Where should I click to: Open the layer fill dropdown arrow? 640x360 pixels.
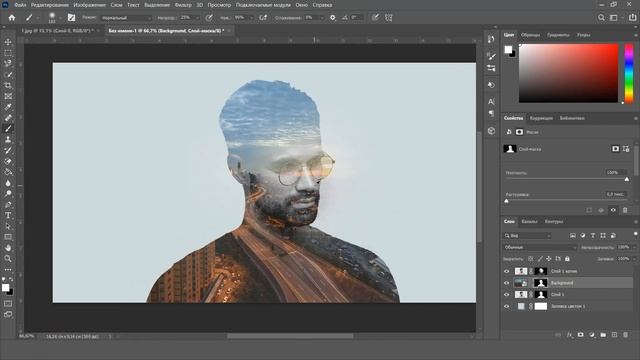(633, 259)
